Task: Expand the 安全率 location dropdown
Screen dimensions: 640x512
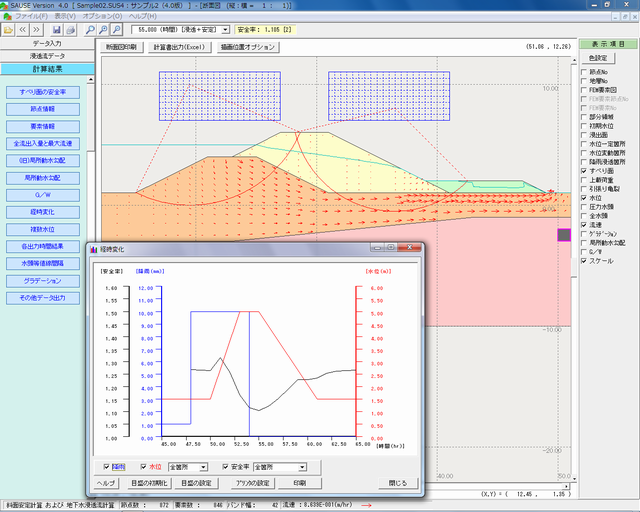Action: click(x=300, y=466)
